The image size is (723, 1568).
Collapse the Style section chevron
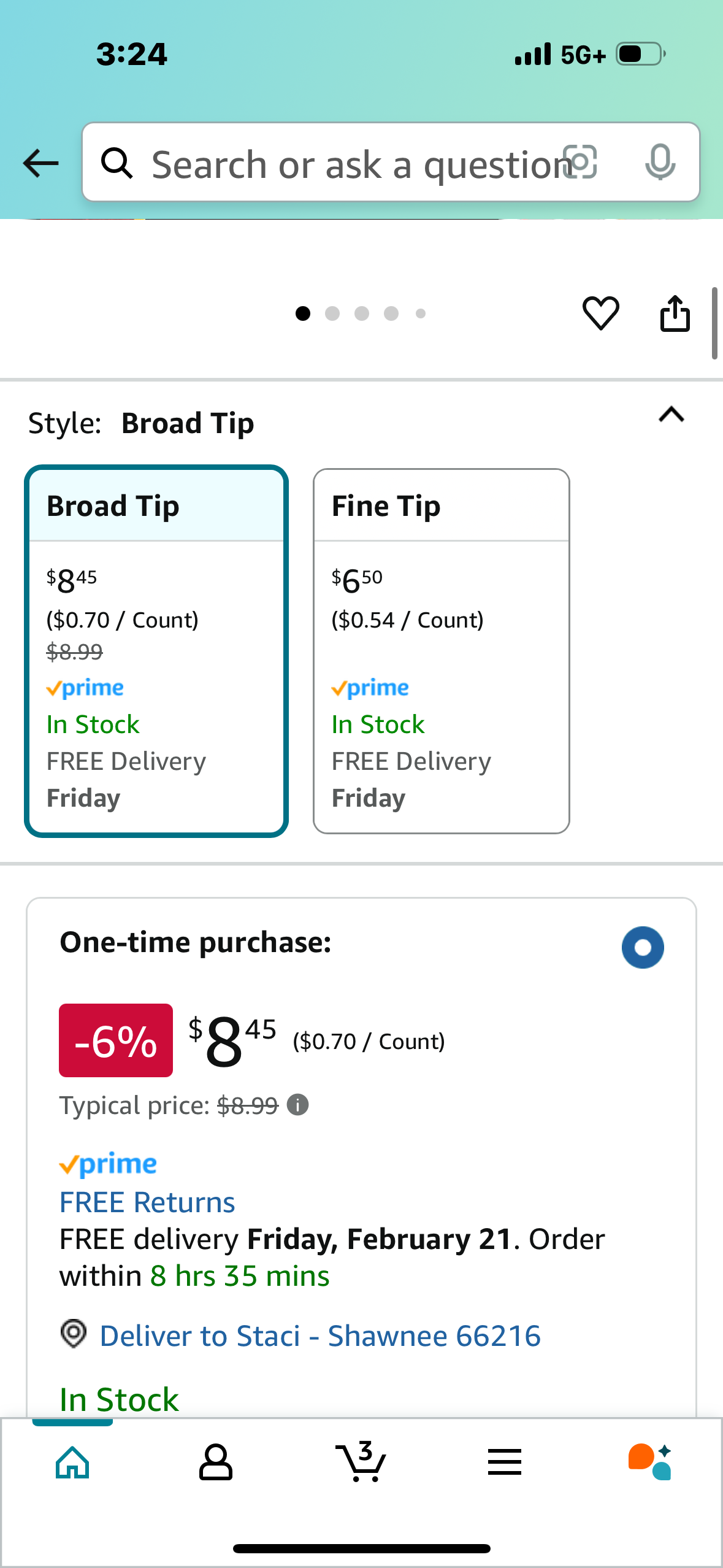click(x=671, y=415)
